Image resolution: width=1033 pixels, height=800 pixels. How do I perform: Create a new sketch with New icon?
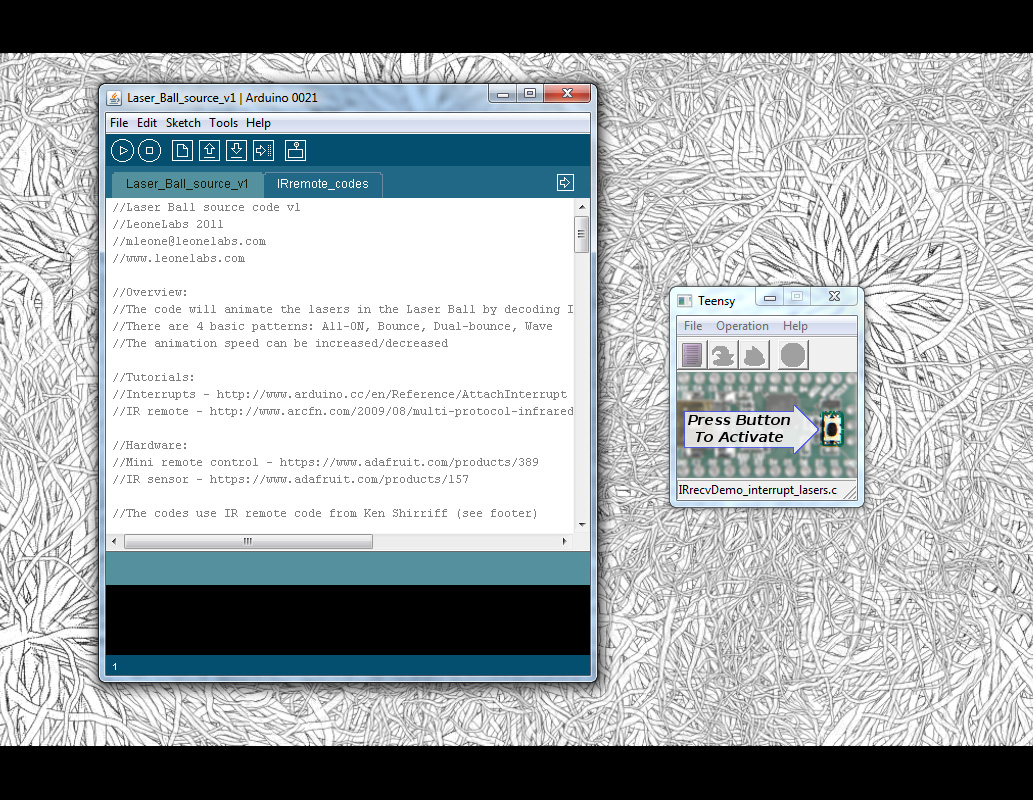point(182,151)
